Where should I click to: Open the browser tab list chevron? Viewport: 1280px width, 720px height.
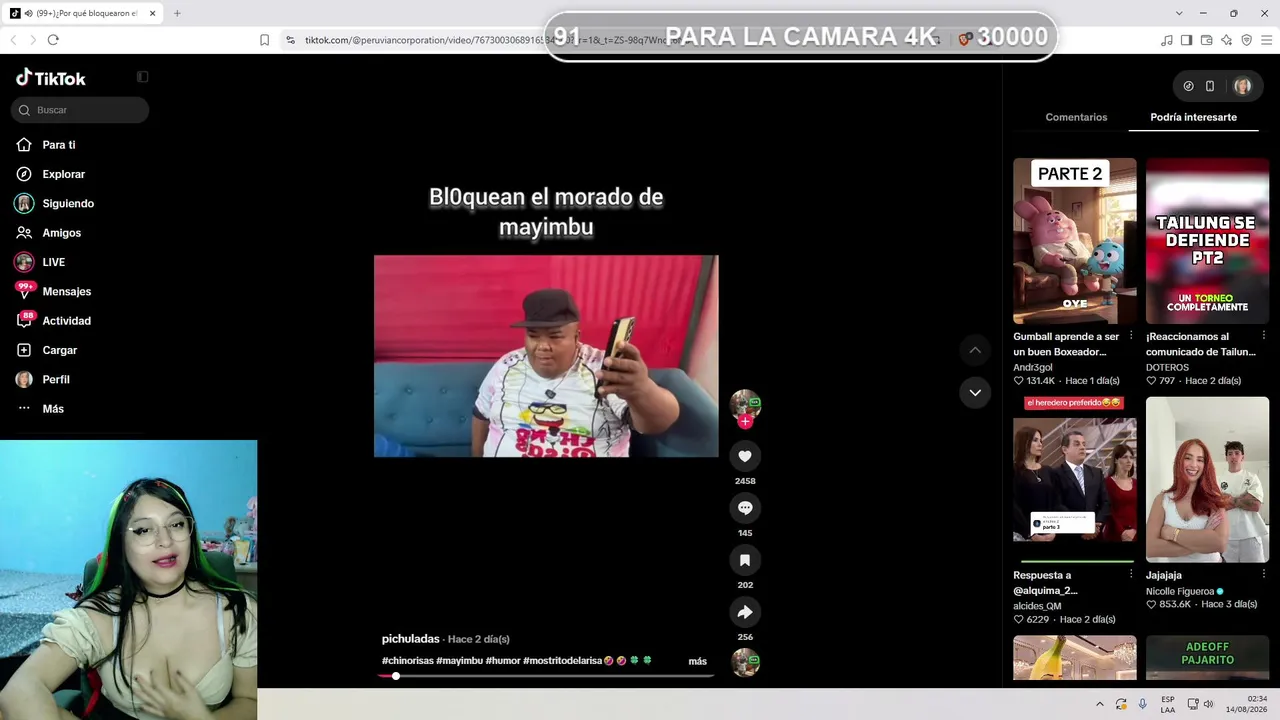tap(1179, 13)
